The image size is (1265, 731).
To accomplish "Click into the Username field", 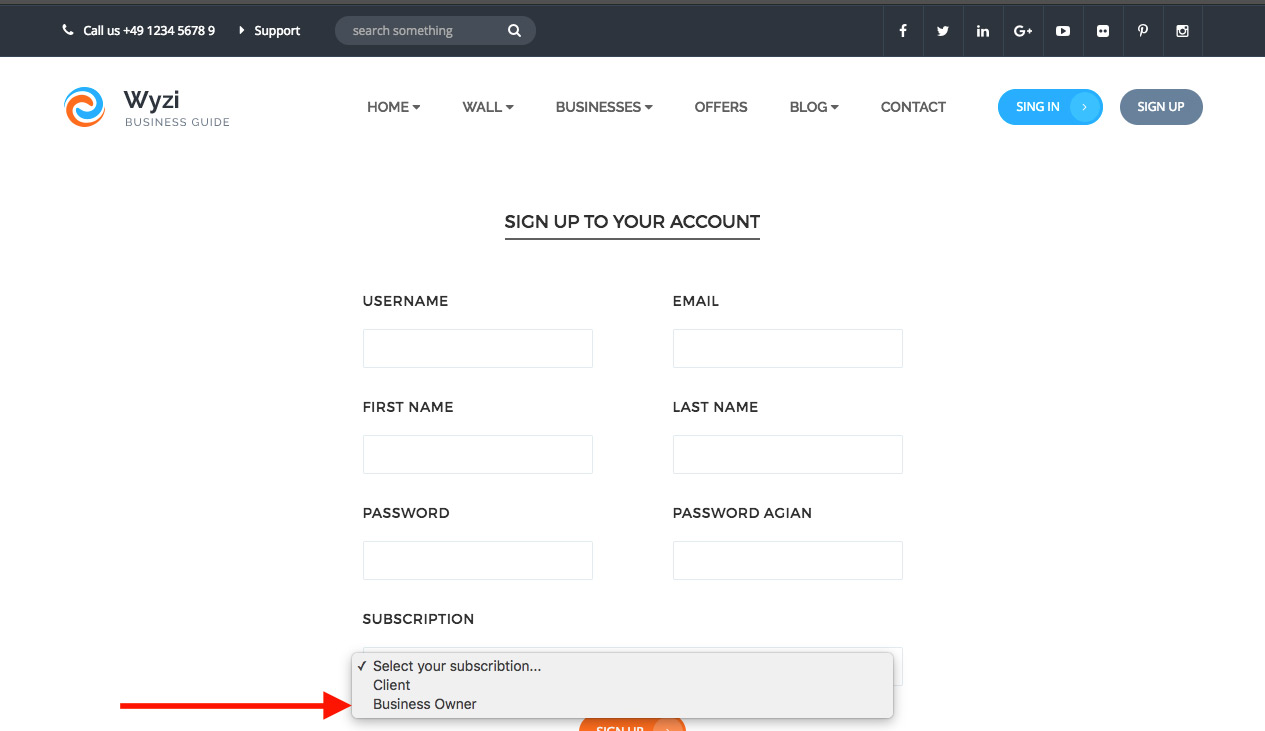I will click(477, 349).
